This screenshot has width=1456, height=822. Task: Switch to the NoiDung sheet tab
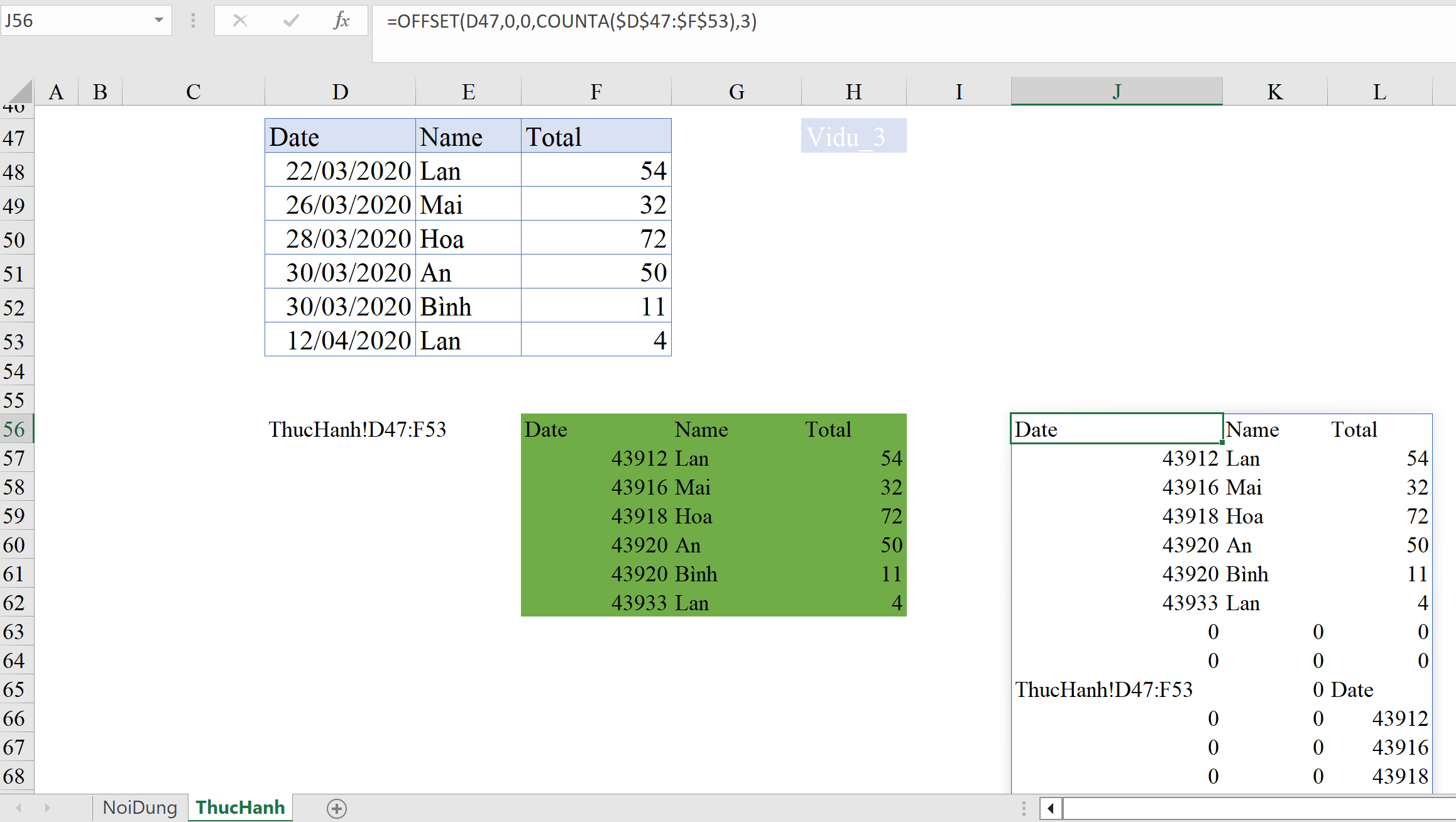(140, 808)
